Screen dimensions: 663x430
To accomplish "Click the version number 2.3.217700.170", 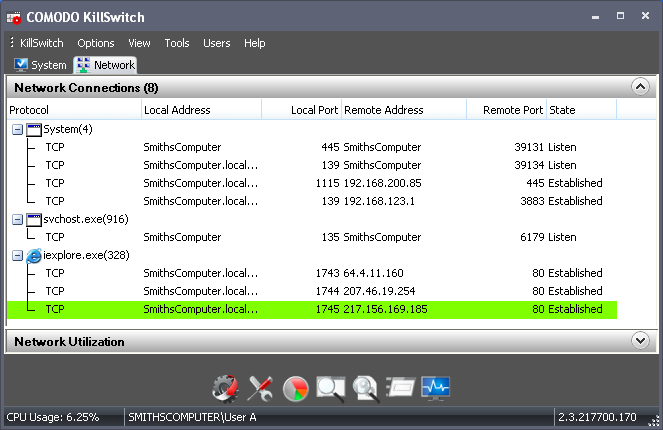I will pos(597,417).
